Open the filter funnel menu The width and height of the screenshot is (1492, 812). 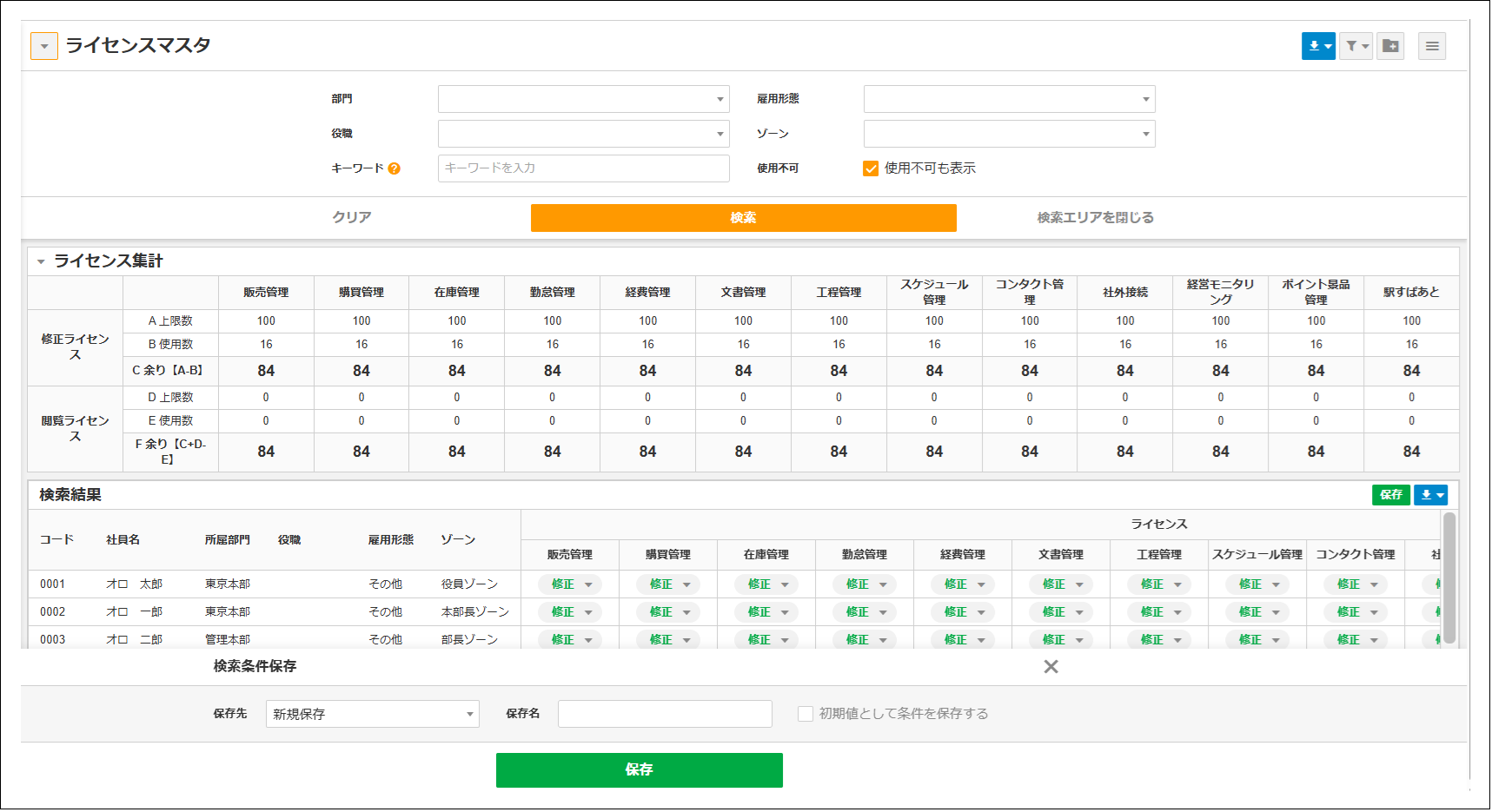[1356, 46]
